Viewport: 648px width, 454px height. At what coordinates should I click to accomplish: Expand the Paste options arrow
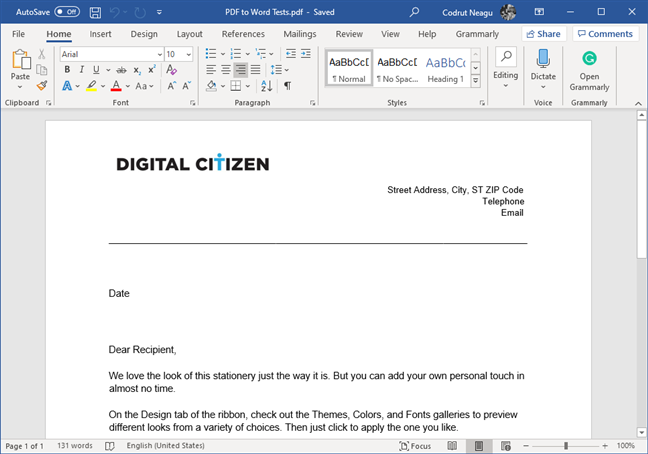[x=20, y=87]
